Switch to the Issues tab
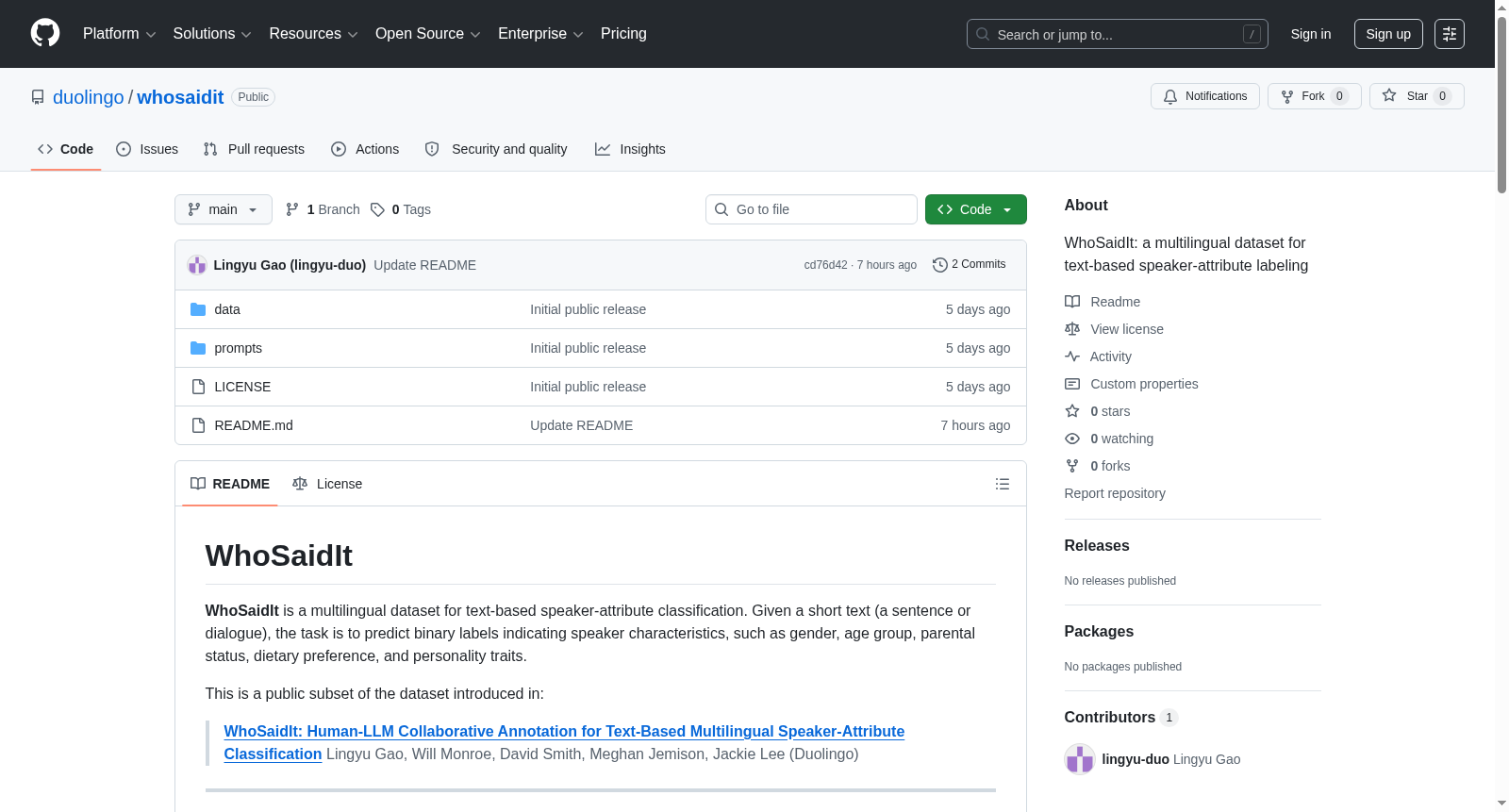1509x812 pixels. pyautogui.click(x=147, y=149)
